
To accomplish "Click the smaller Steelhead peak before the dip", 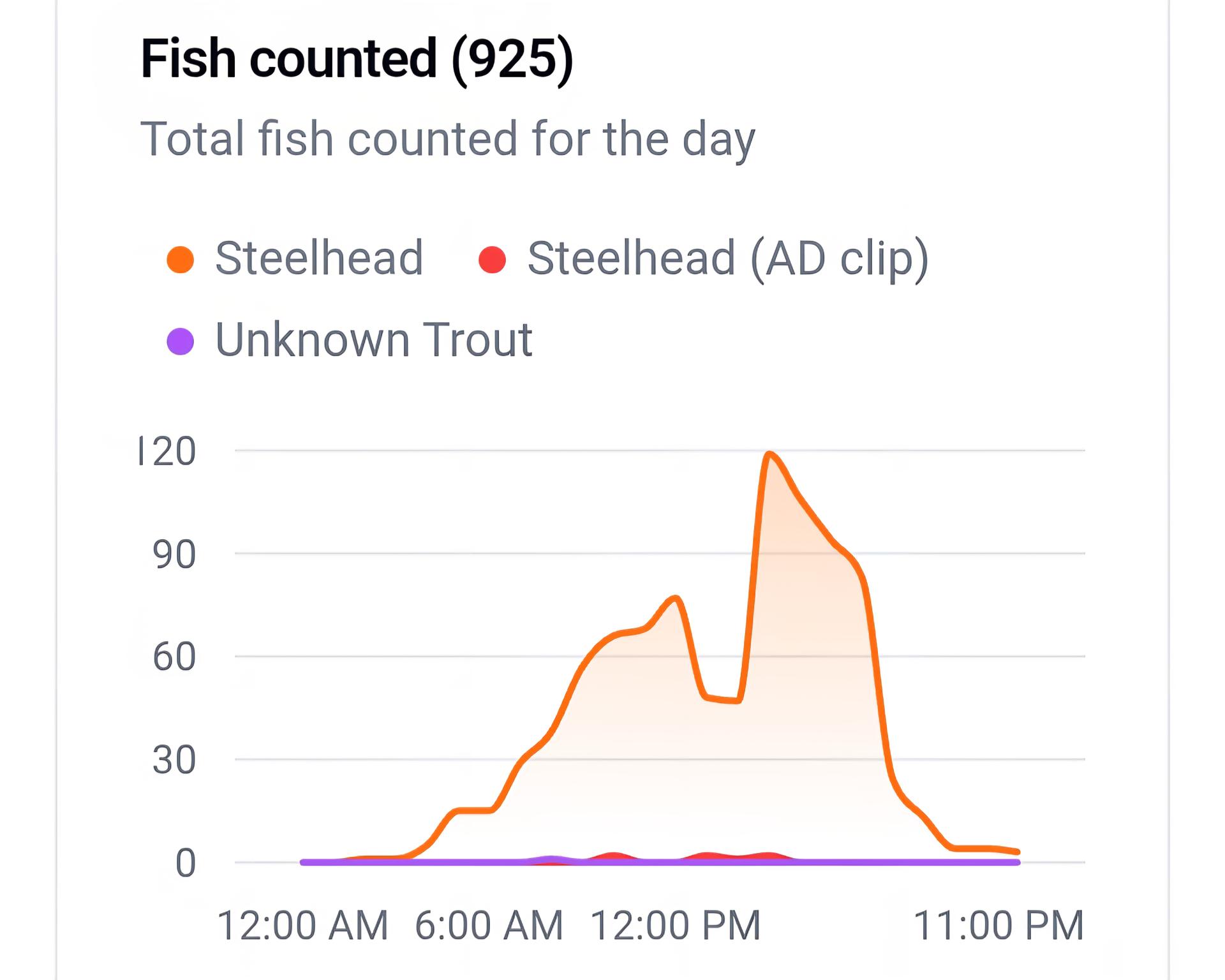I will click(x=676, y=598).
